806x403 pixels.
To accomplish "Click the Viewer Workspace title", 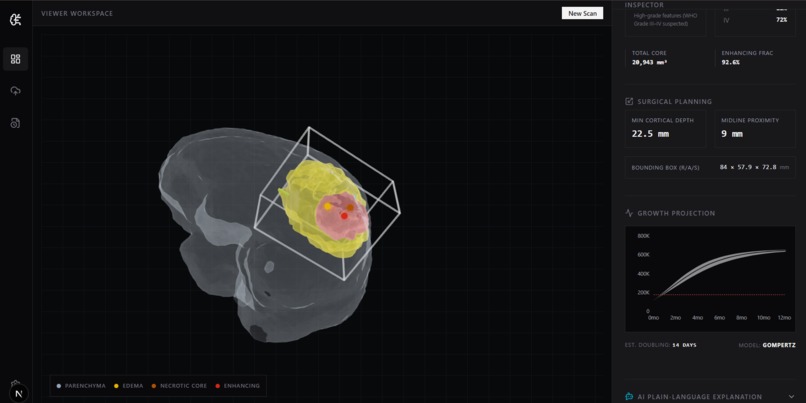I will (77, 13).
